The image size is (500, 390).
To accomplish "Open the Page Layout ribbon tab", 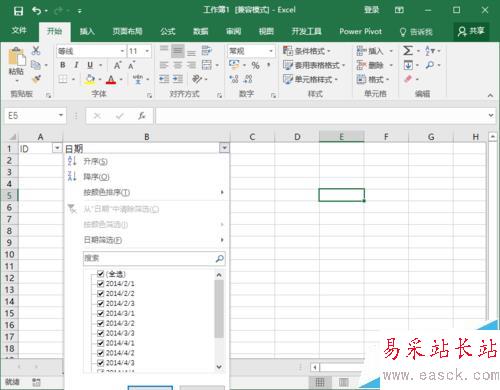I will (127, 31).
